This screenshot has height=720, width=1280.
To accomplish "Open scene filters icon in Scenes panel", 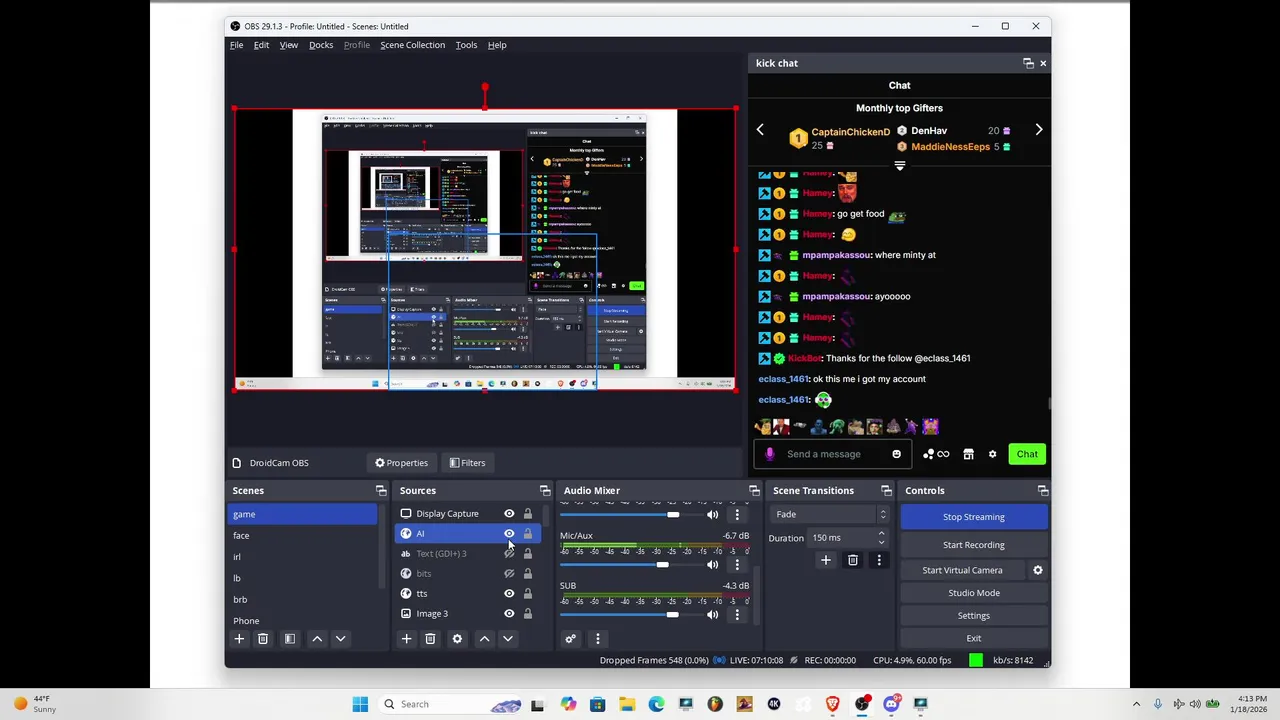I will click(290, 639).
